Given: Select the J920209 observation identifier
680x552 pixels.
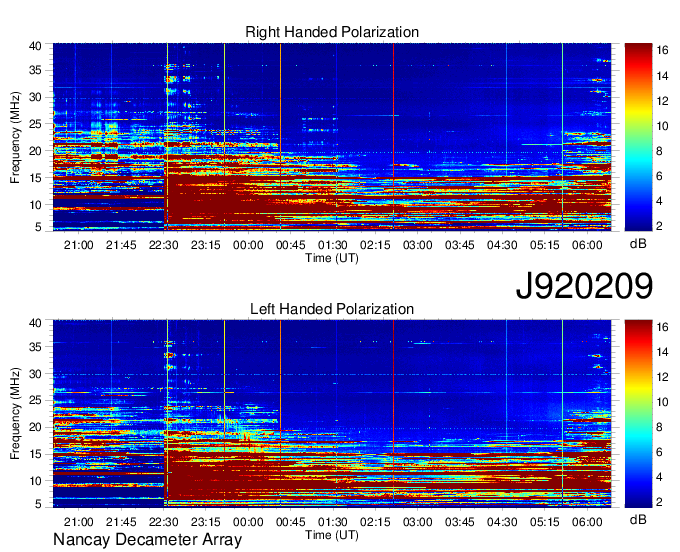Looking at the screenshot, I should (x=584, y=285).
